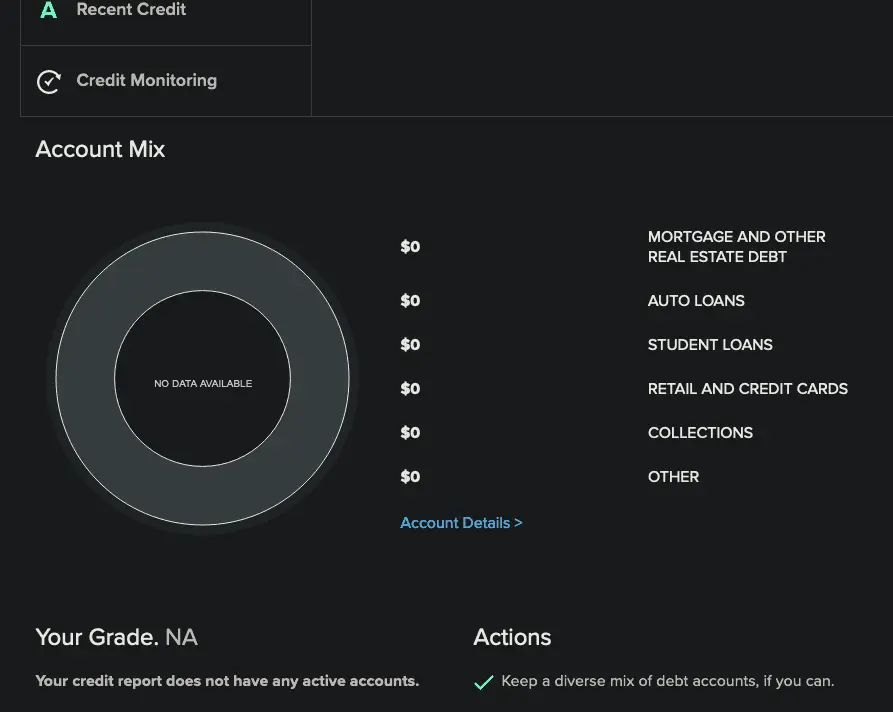Select the Auto Loans category label
Viewport: 893px width, 712px height.
tap(696, 301)
